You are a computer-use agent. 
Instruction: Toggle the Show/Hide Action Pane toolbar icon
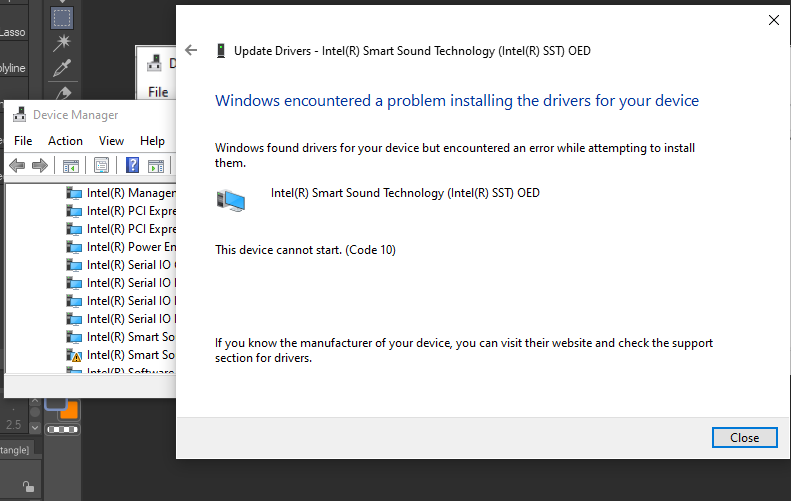point(156,165)
